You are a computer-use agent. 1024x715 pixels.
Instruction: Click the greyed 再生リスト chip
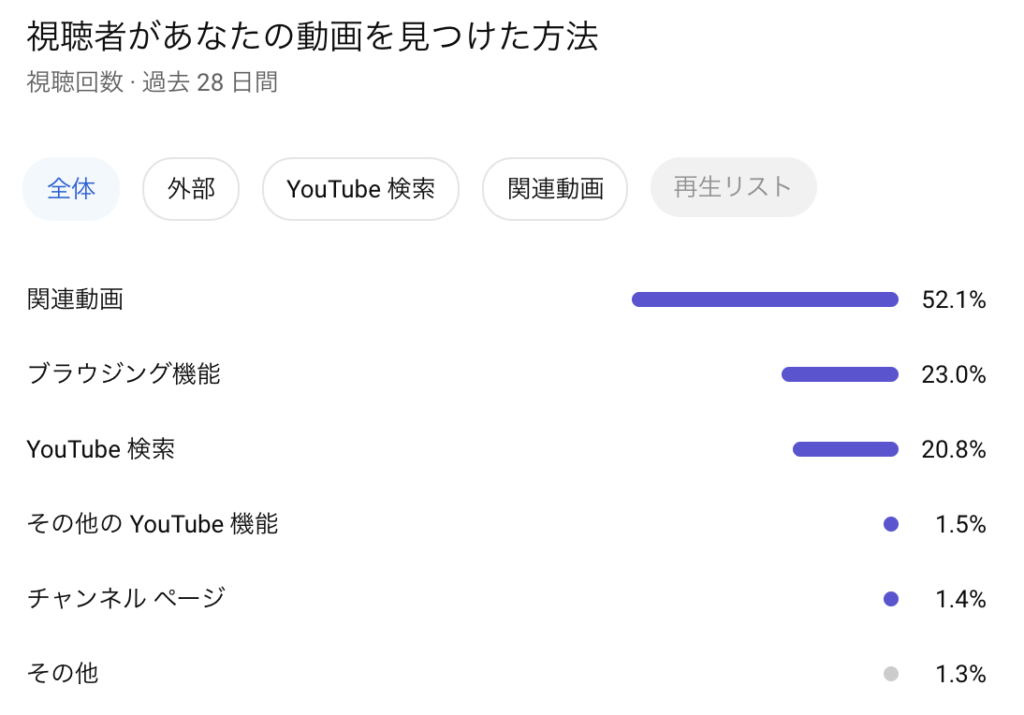click(x=733, y=187)
